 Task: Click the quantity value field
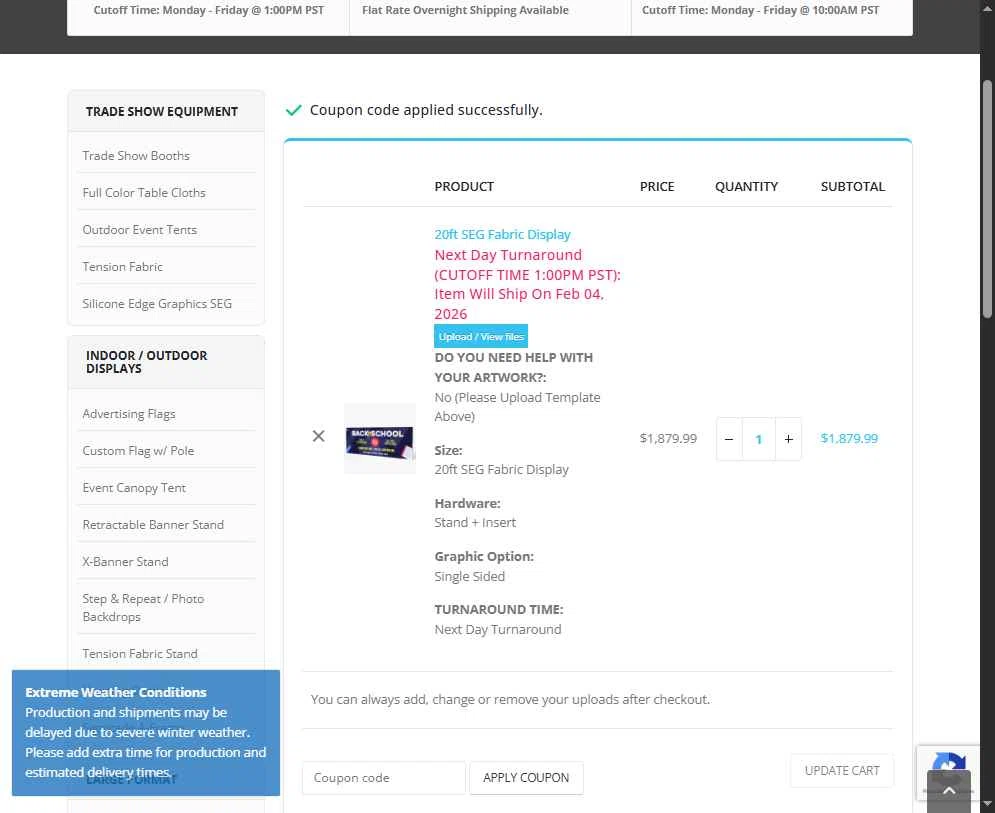click(x=758, y=439)
